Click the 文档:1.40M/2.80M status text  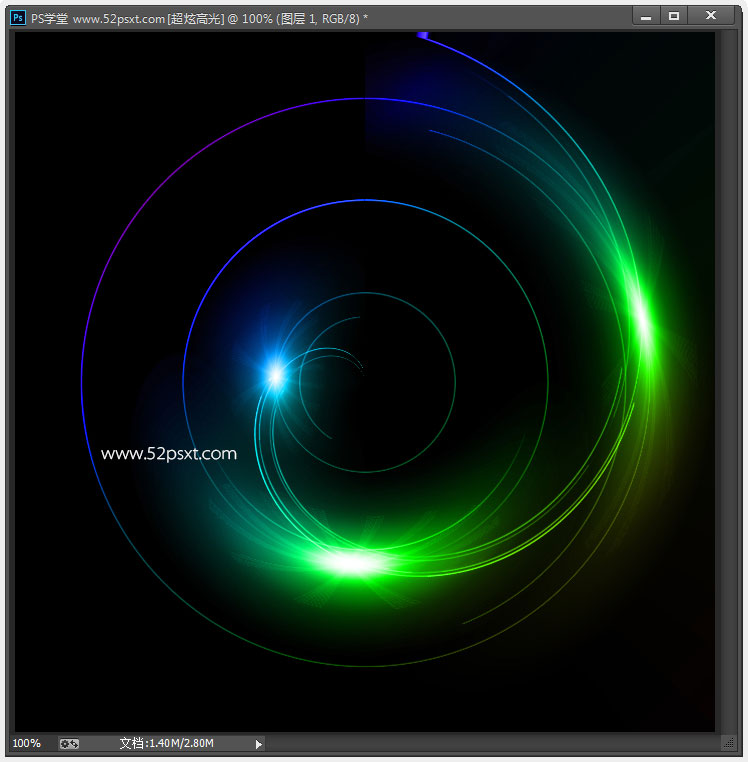(167, 743)
